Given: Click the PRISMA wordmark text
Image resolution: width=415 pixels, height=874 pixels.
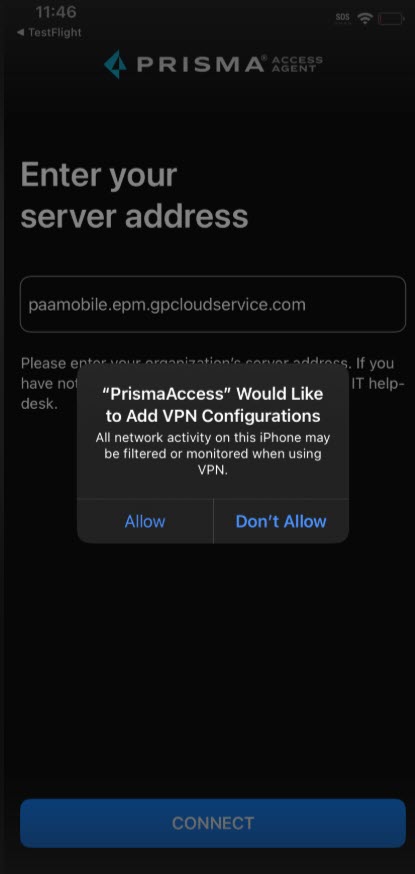Looking at the screenshot, I should pos(200,64).
